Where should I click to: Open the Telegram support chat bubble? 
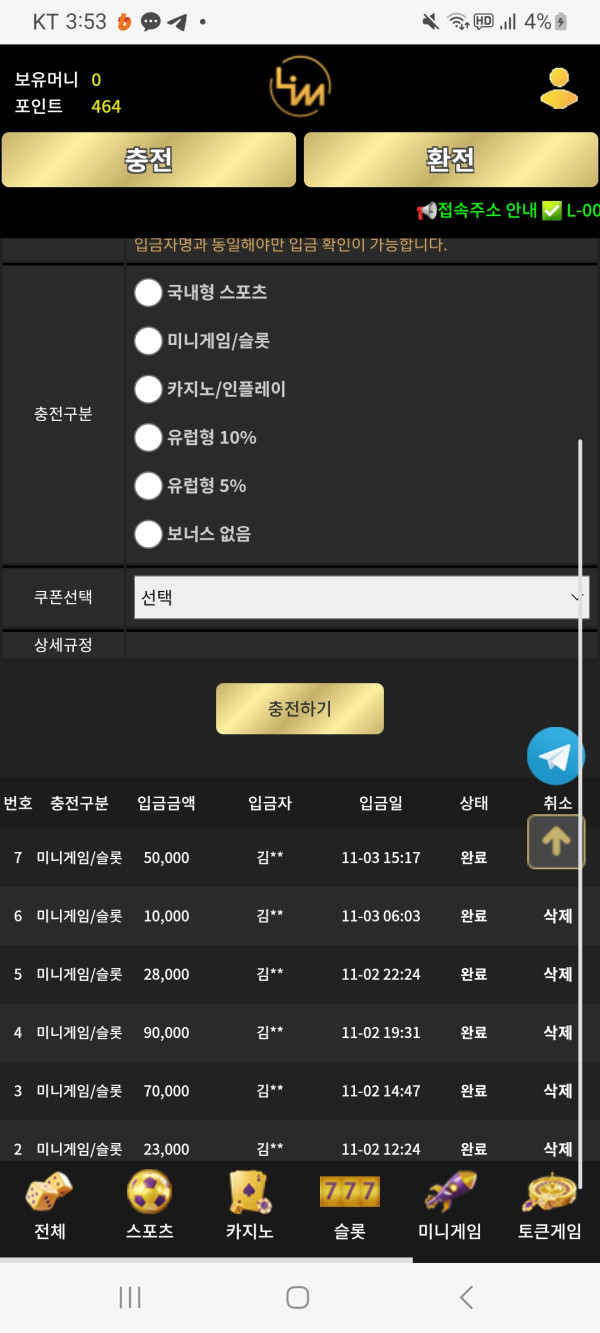(x=556, y=756)
